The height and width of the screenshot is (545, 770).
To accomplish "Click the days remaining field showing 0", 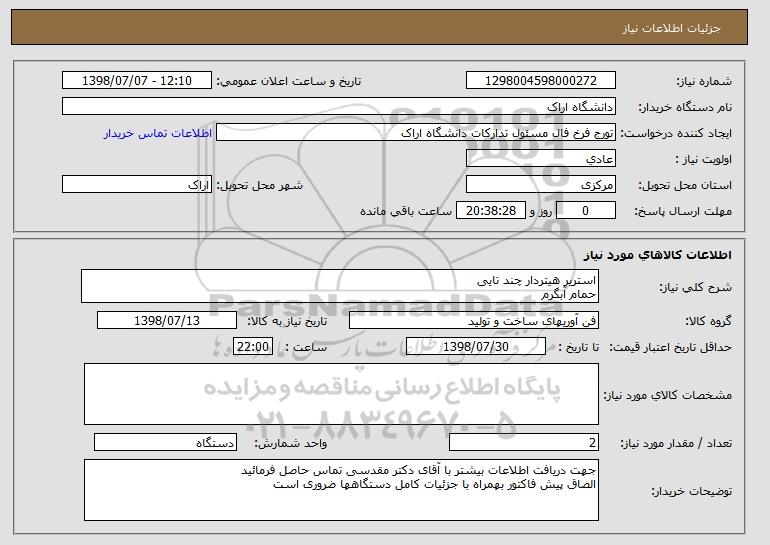I will [x=585, y=211].
